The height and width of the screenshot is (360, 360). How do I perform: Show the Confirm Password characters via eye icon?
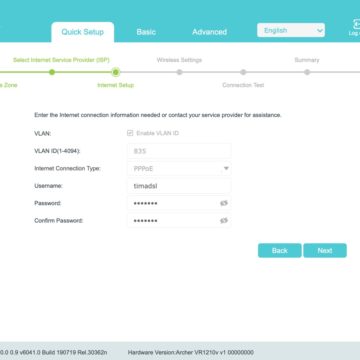[224, 220]
